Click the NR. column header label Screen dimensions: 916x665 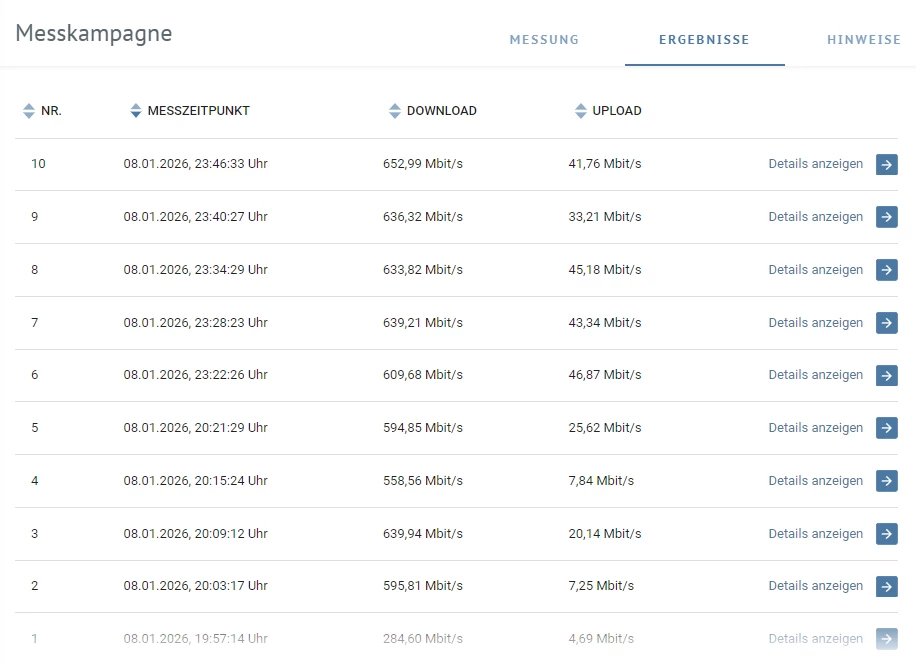51,110
